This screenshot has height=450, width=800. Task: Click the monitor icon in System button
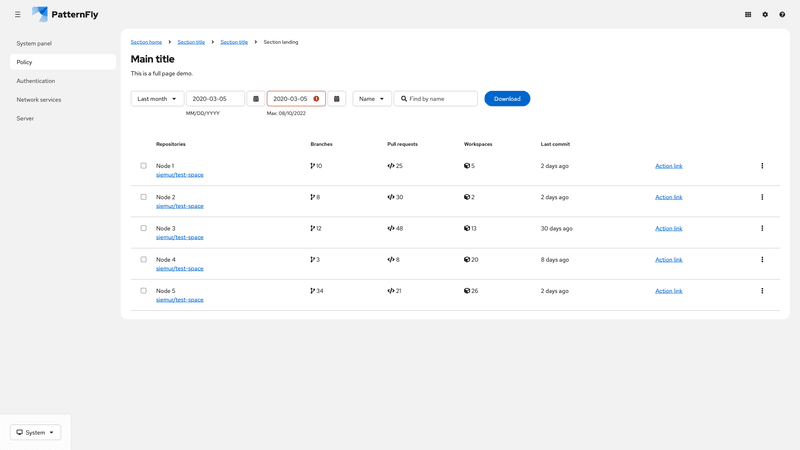19,432
